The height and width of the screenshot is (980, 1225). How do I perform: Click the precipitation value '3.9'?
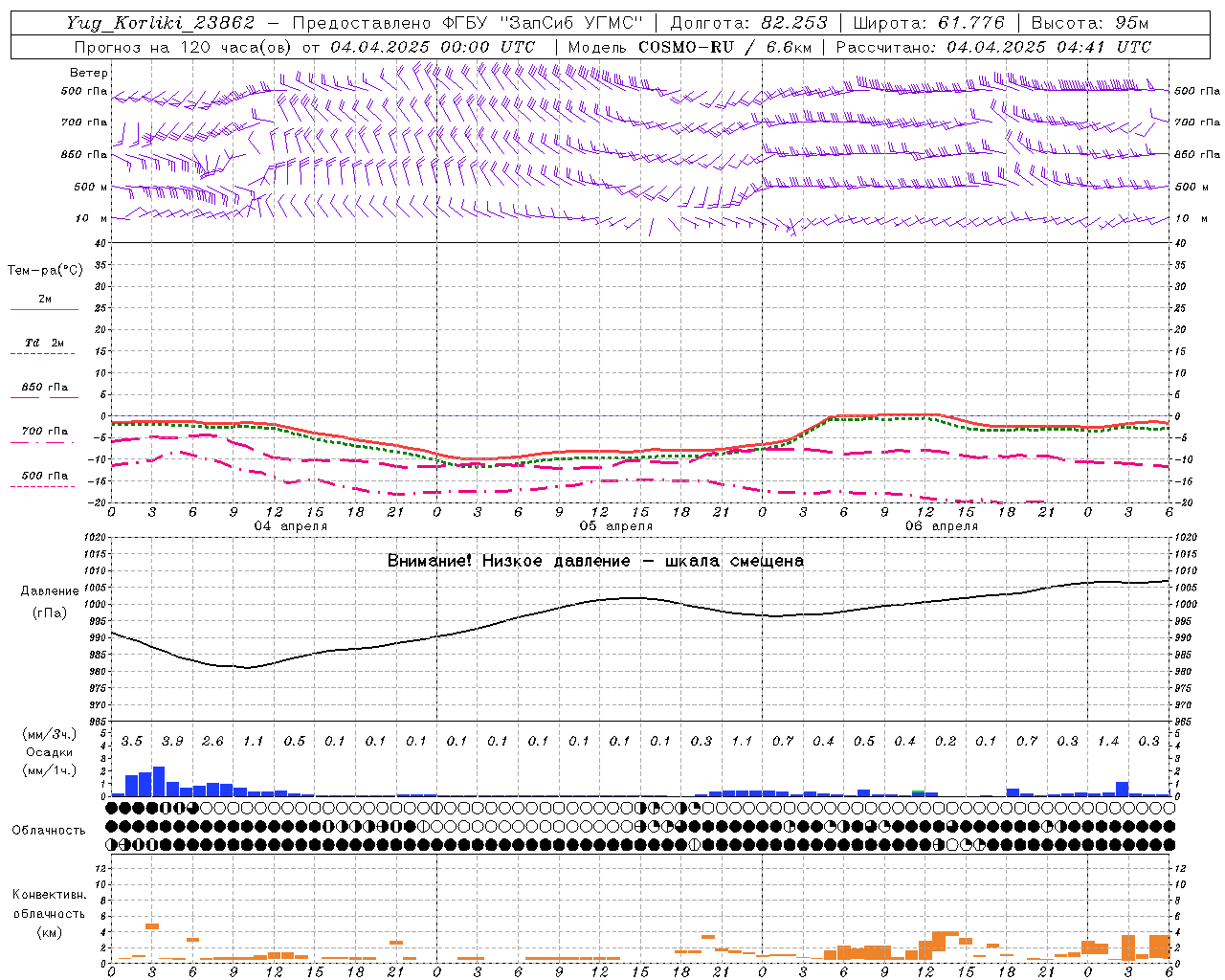click(x=172, y=741)
